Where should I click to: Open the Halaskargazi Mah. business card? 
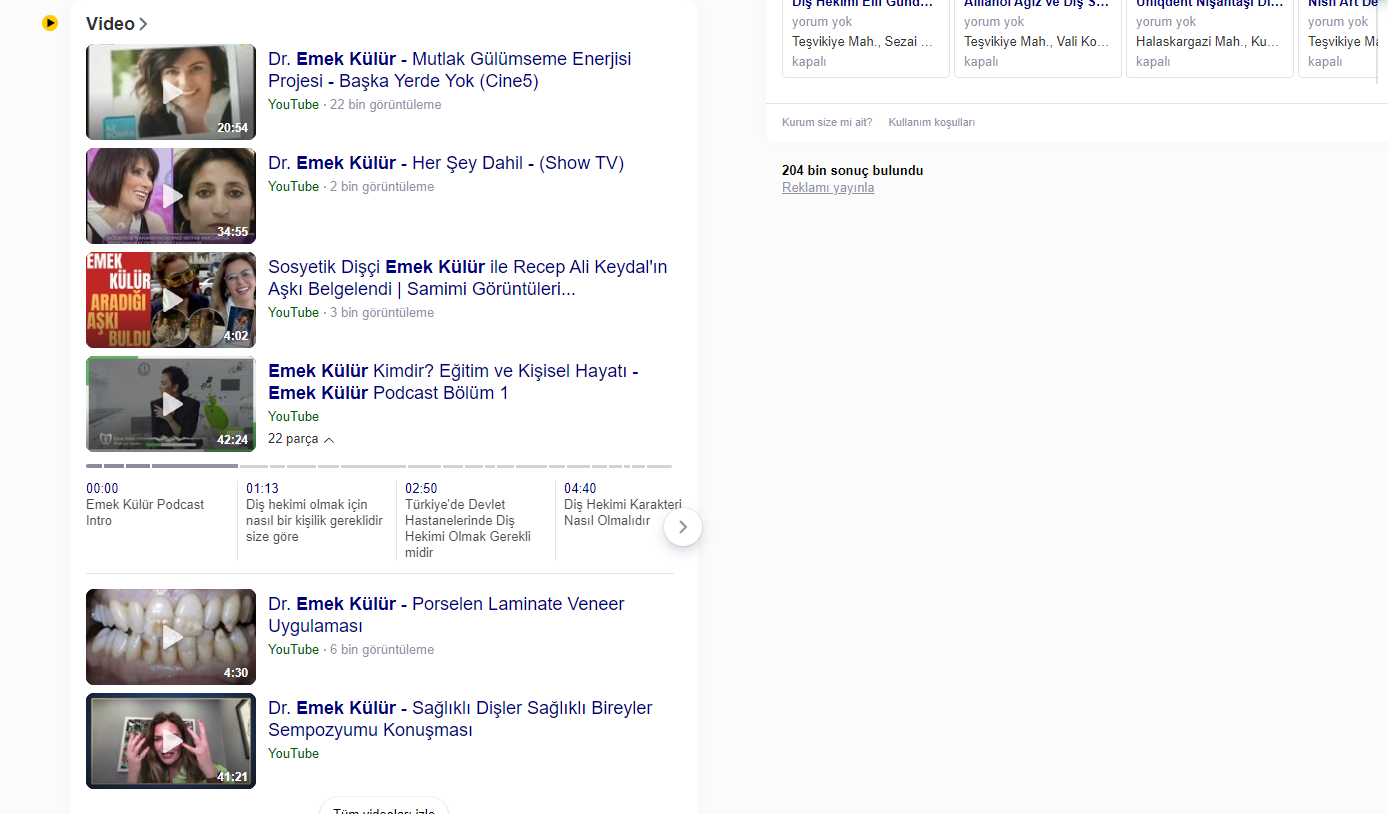(1210, 38)
